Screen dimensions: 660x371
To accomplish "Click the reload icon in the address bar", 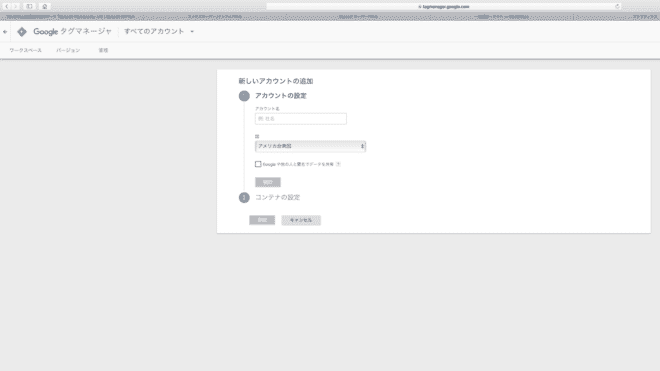I will click(x=617, y=6).
